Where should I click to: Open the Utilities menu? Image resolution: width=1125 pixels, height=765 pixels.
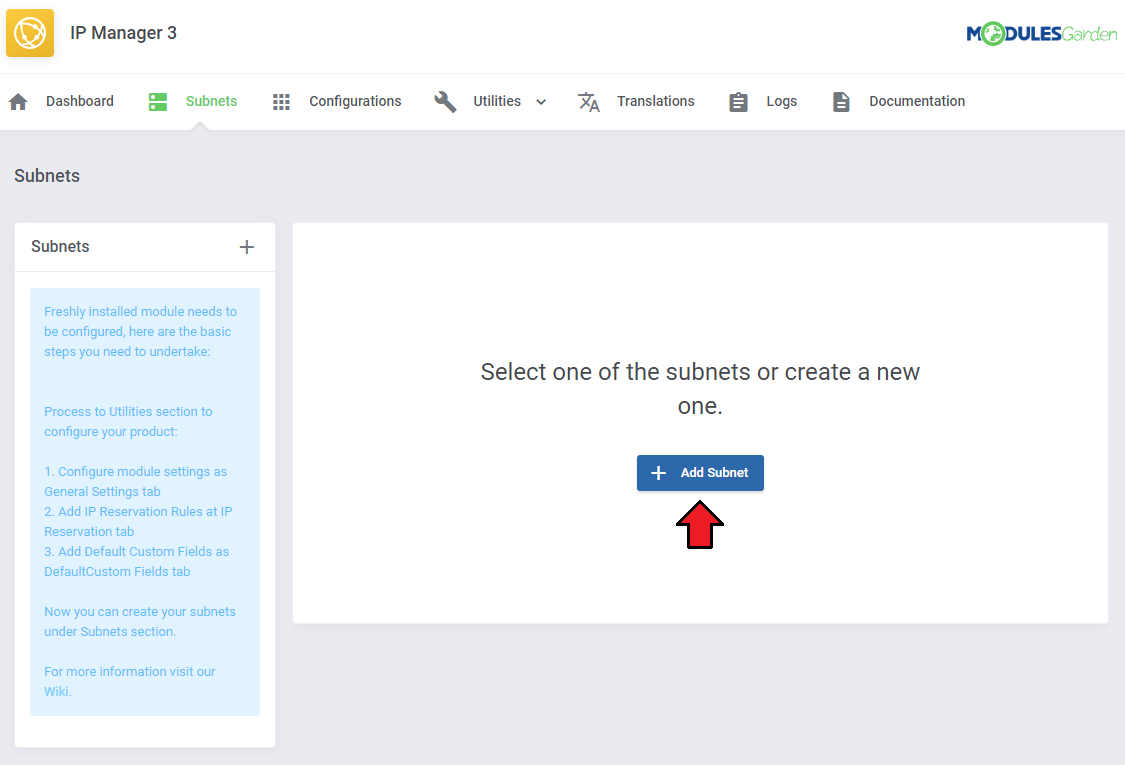click(496, 101)
